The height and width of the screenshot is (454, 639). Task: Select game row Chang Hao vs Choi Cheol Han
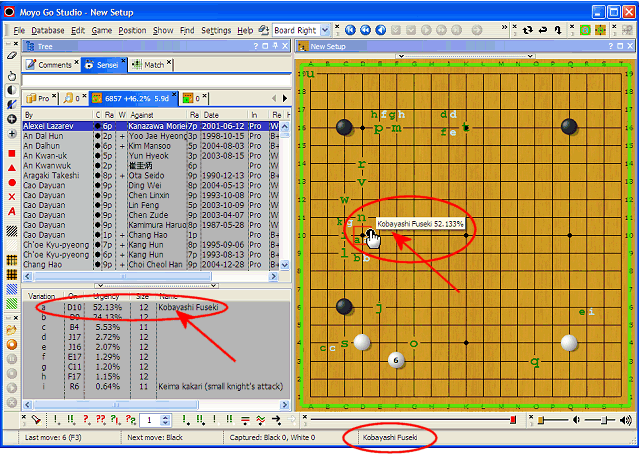pyautogui.click(x=152, y=264)
